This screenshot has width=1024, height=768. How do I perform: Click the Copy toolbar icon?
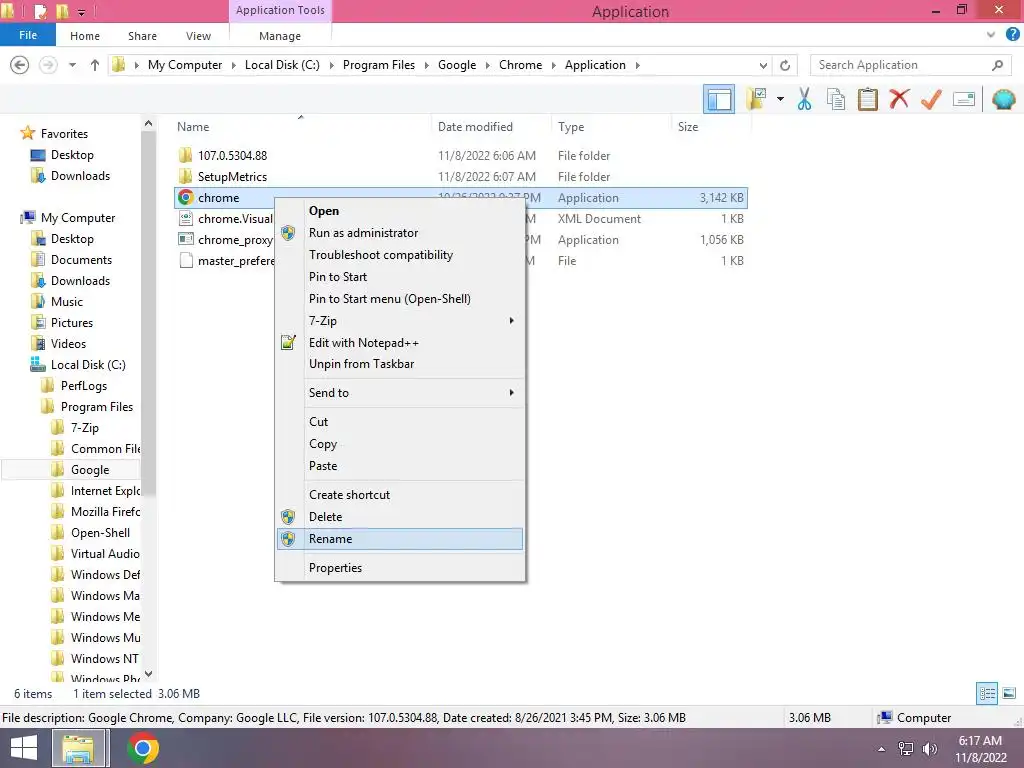(x=835, y=100)
